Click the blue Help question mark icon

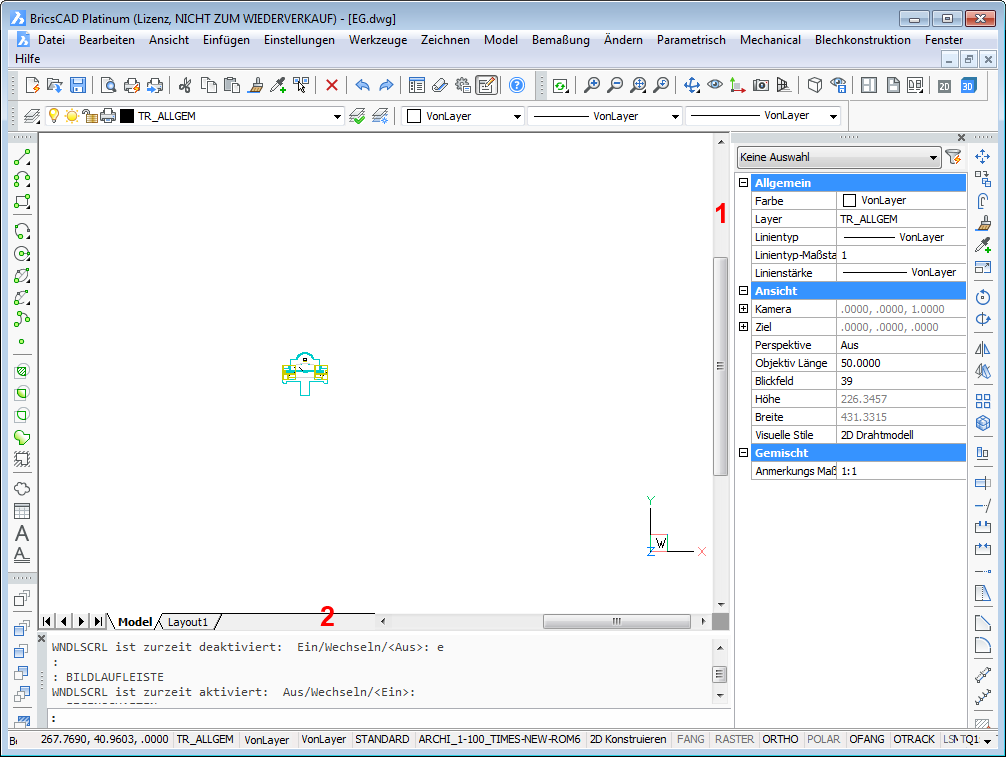click(516, 86)
